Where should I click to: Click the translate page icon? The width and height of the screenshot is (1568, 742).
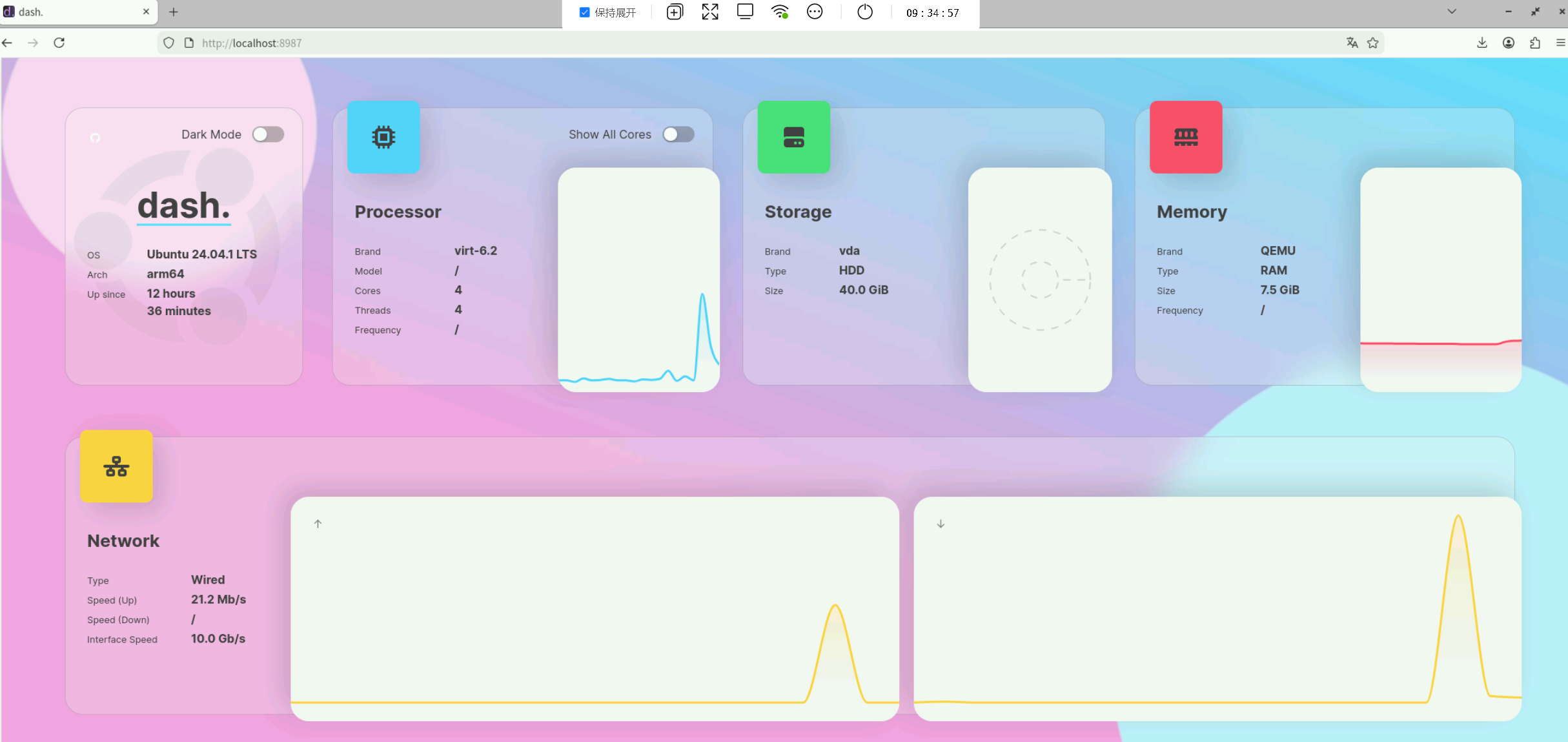coord(1352,43)
